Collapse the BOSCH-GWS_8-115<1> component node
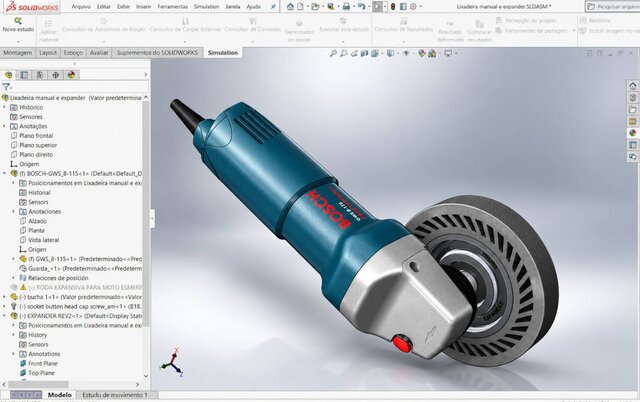Viewport: 640px width, 402px height. click(x=4, y=173)
